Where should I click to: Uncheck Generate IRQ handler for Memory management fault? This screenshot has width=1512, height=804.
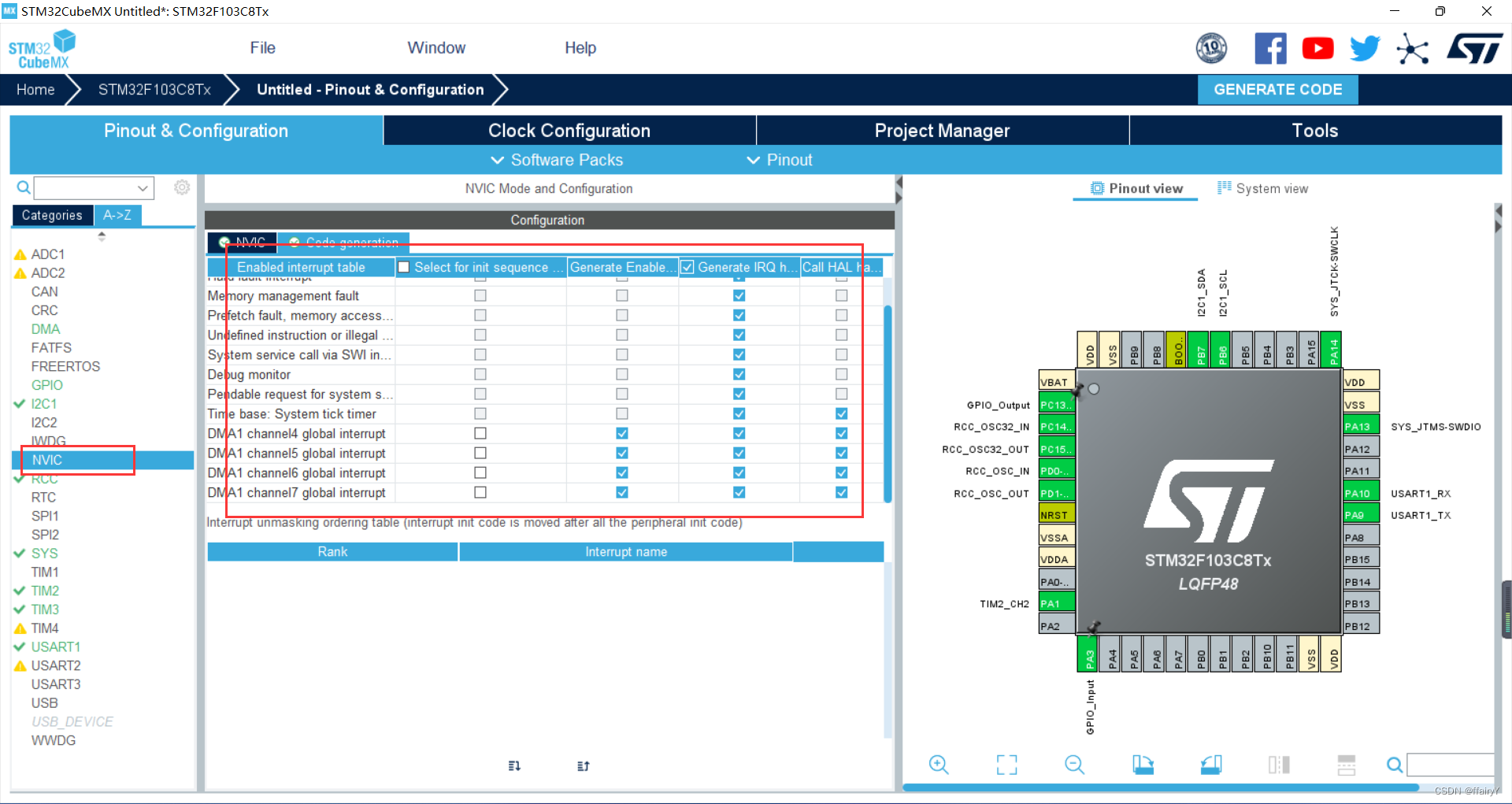(739, 295)
